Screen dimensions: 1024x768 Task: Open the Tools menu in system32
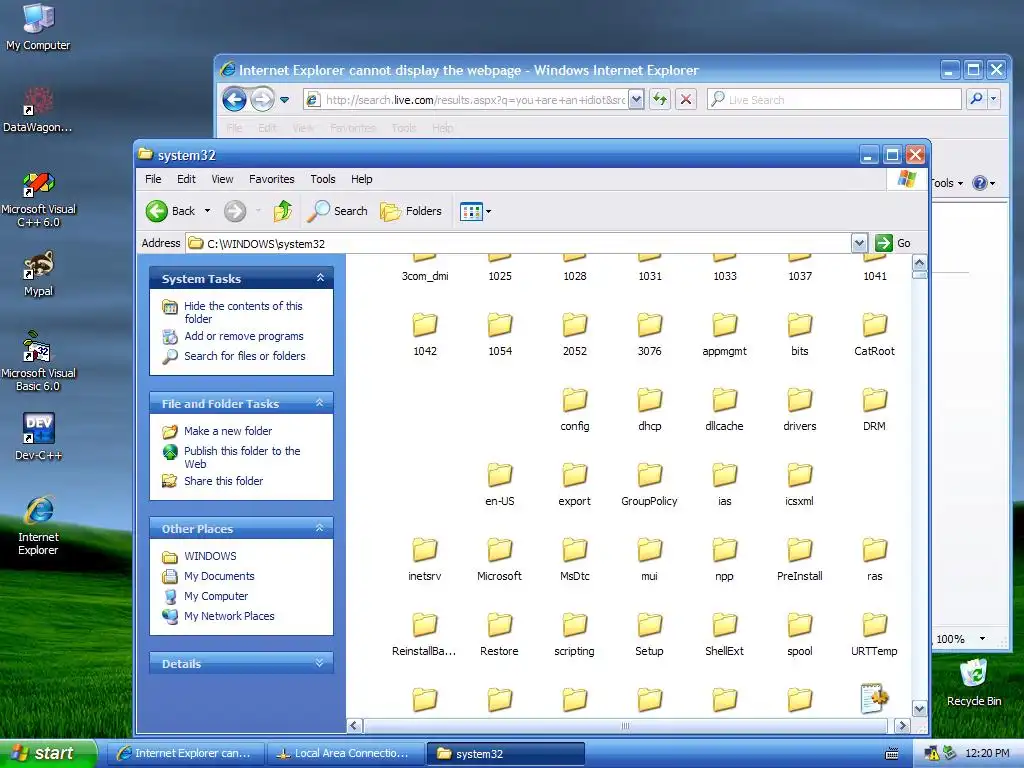pyautogui.click(x=323, y=179)
